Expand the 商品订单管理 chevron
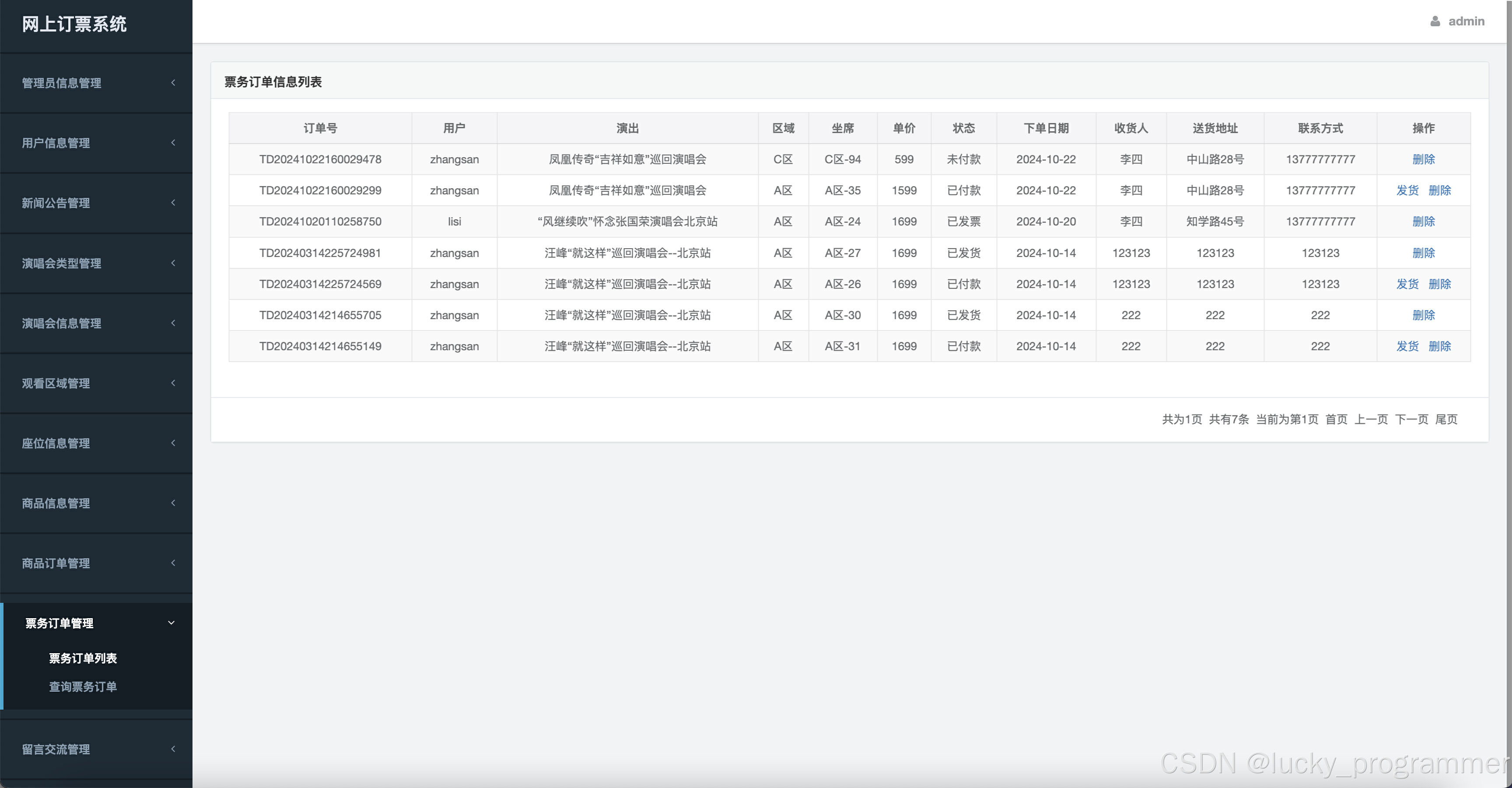The height and width of the screenshot is (788, 1512). point(173,563)
